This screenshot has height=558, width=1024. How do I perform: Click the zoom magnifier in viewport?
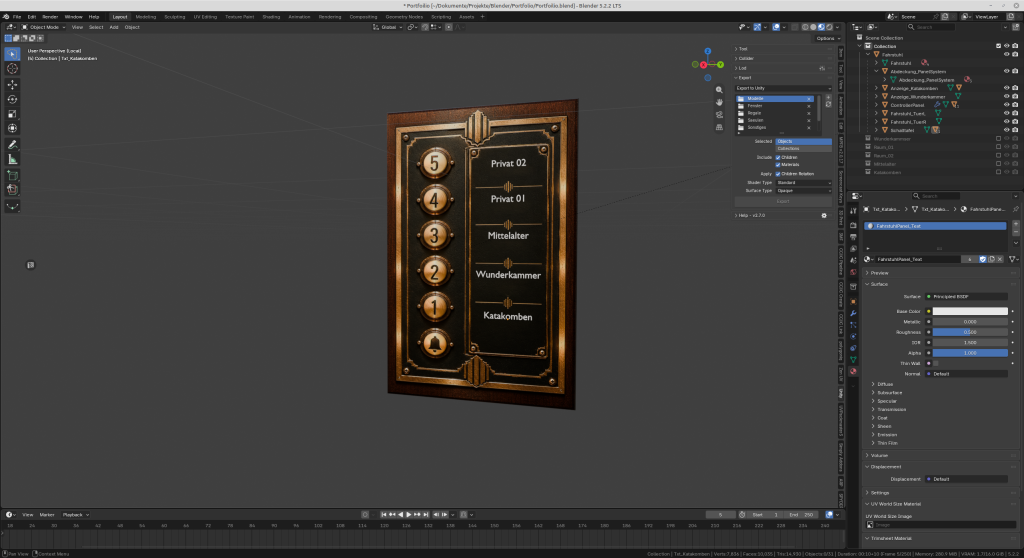[719, 90]
